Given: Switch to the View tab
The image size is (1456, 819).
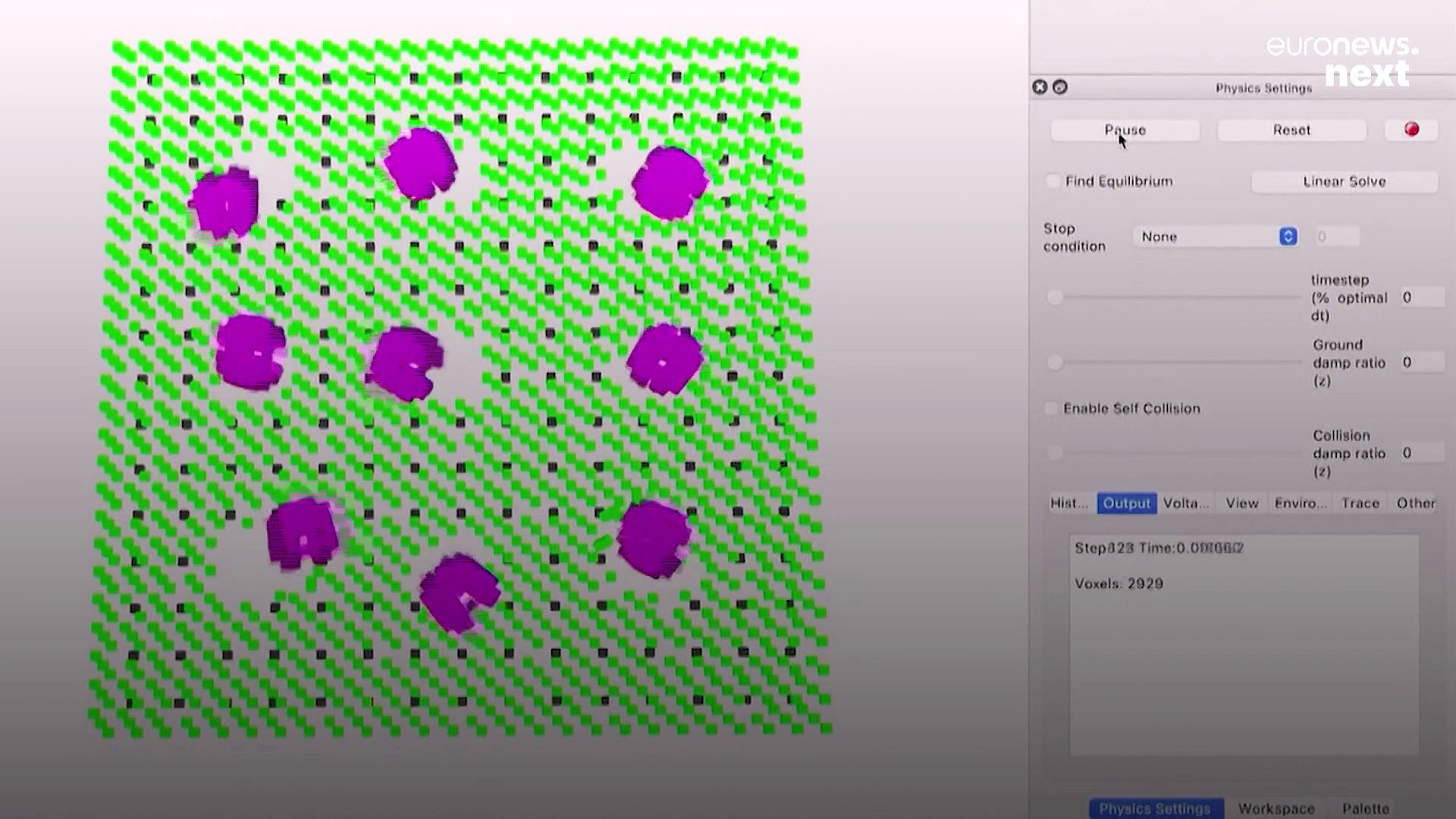Looking at the screenshot, I should coord(1242,504).
